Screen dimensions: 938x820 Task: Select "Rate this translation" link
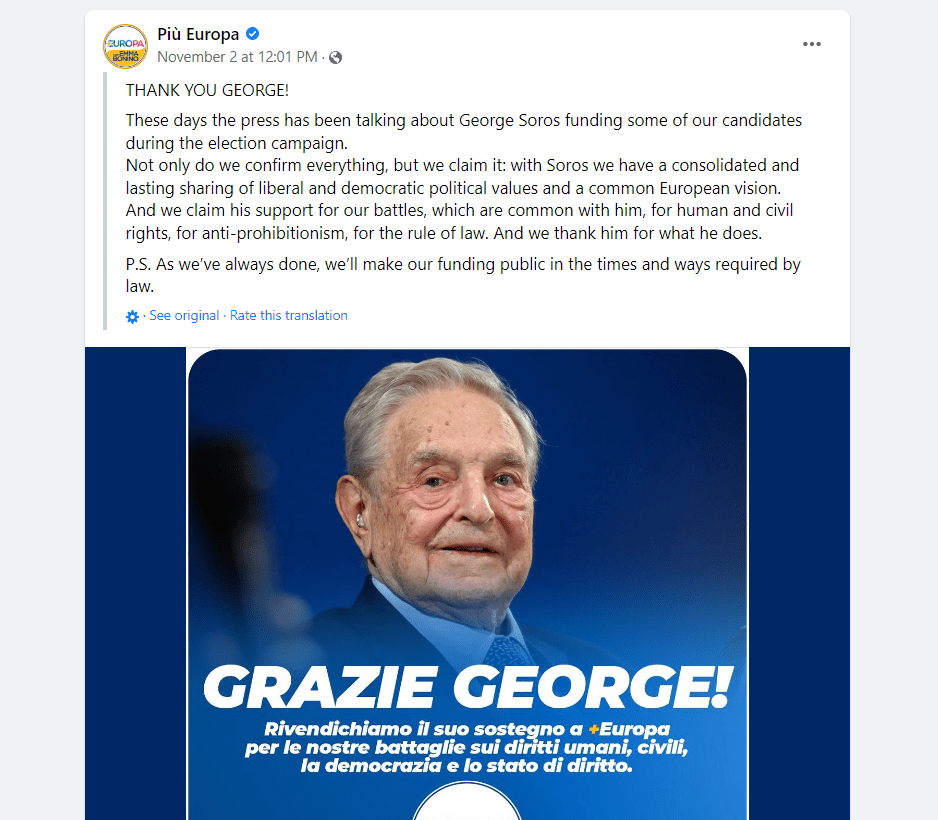point(289,315)
